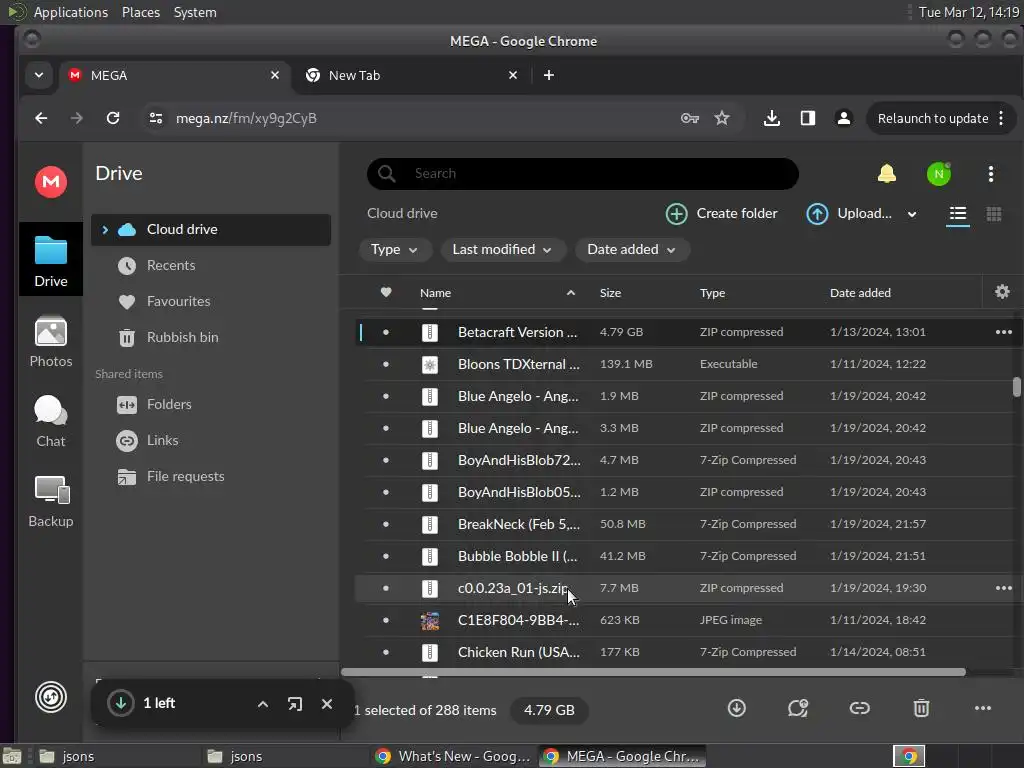Screen dimensions: 1024x768
Task: Select Bloons TDXternal file row
Action: coord(685,364)
